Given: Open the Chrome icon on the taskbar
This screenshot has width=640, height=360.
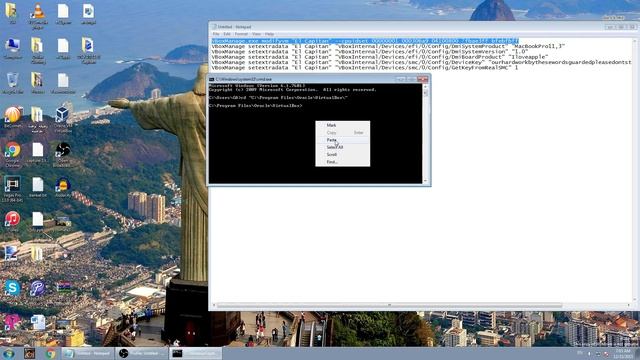Looking at the screenshot, I should pos(50,353).
